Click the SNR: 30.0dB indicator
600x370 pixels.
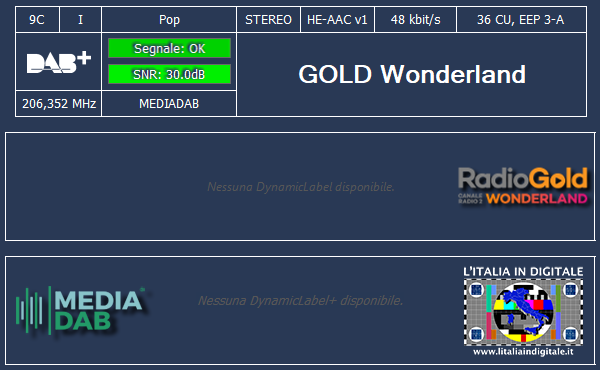(x=170, y=74)
